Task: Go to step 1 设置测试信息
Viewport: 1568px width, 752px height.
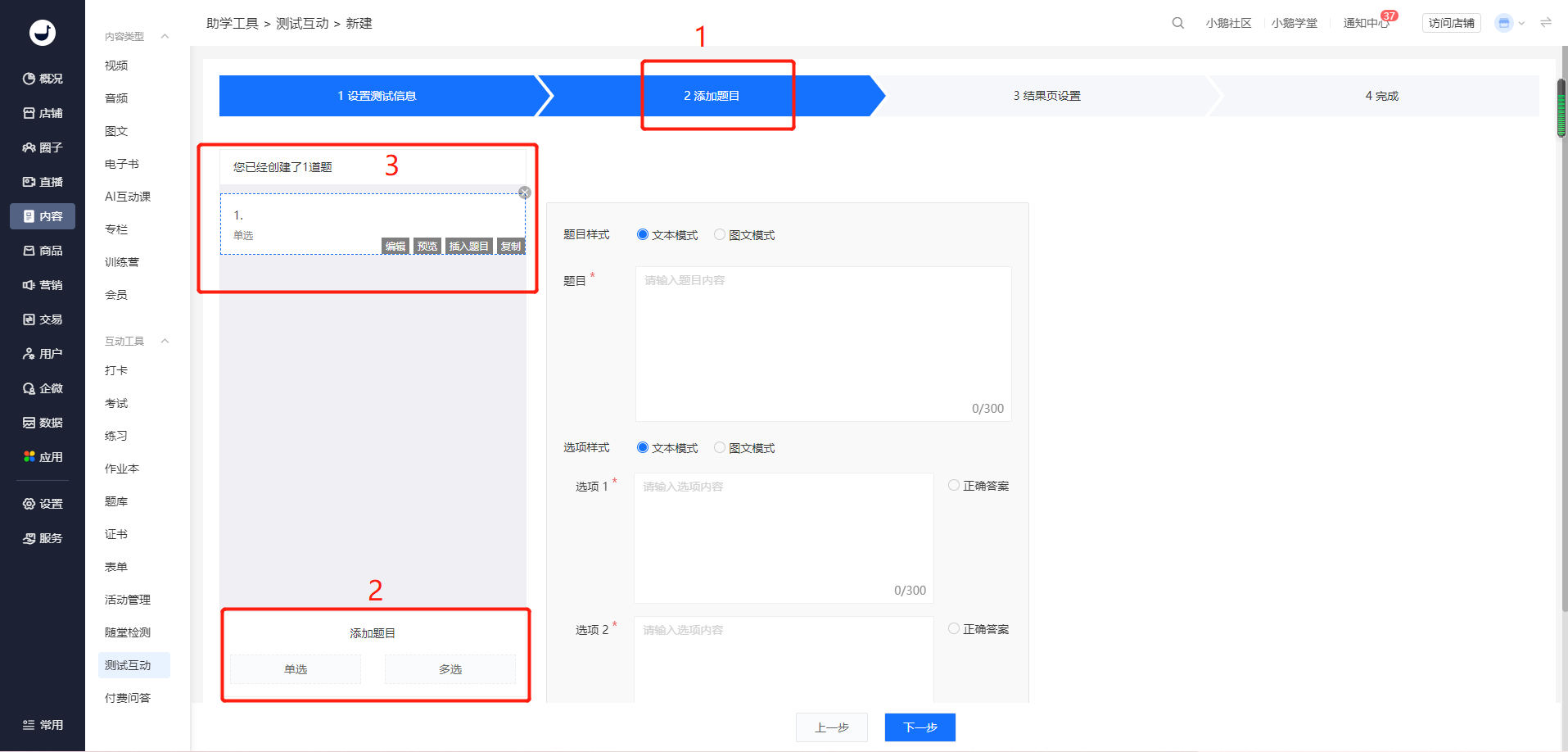Action: 377,96
